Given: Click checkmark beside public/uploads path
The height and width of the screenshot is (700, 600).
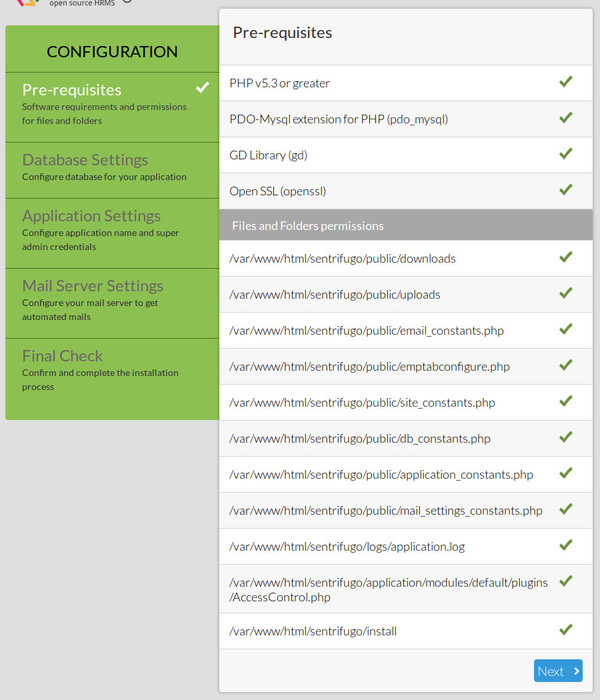Looking at the screenshot, I should tap(566, 293).
